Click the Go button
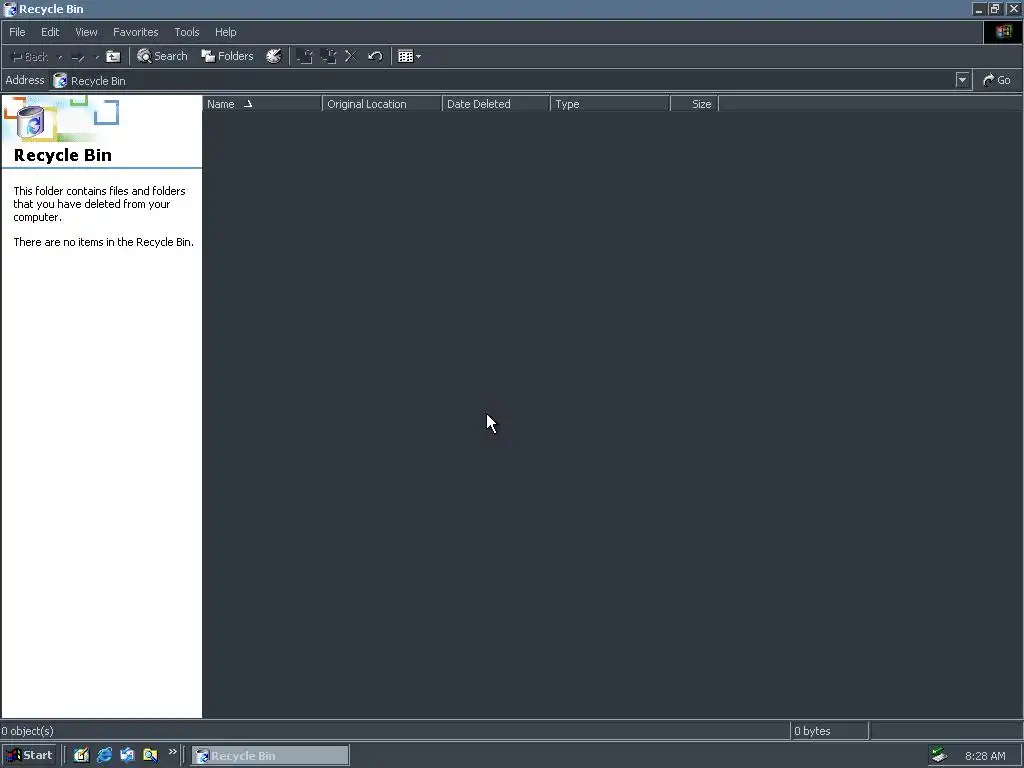The image size is (1024, 768). (x=997, y=80)
